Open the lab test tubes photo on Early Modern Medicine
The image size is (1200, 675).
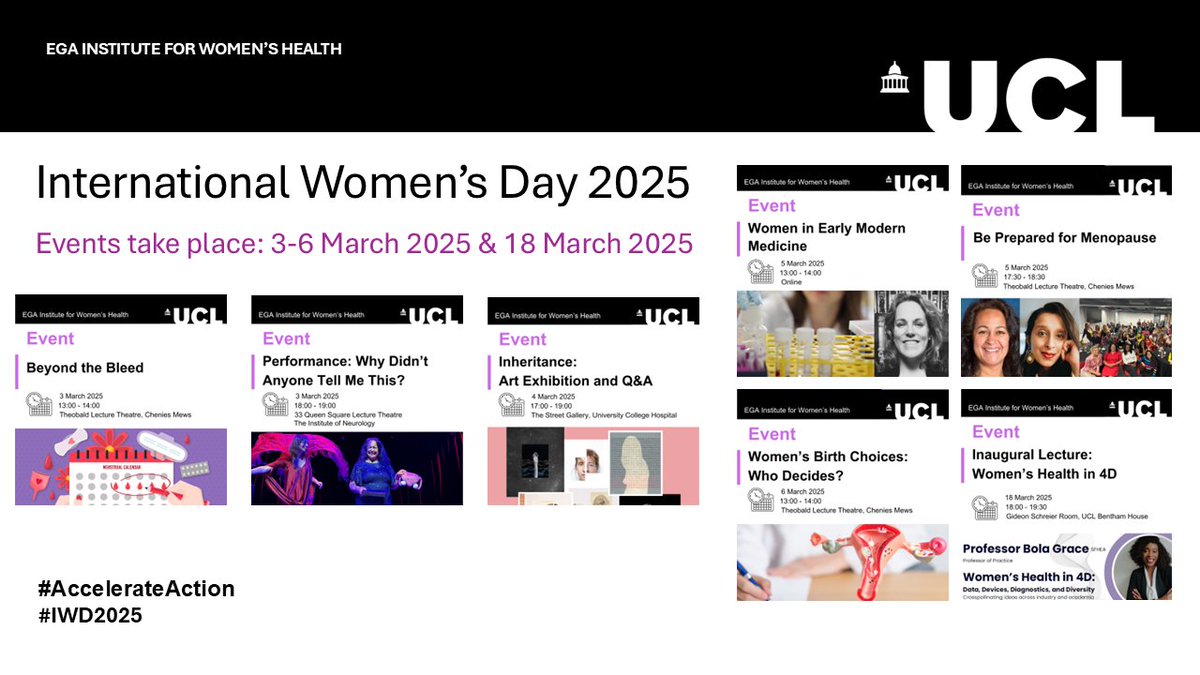(x=805, y=333)
